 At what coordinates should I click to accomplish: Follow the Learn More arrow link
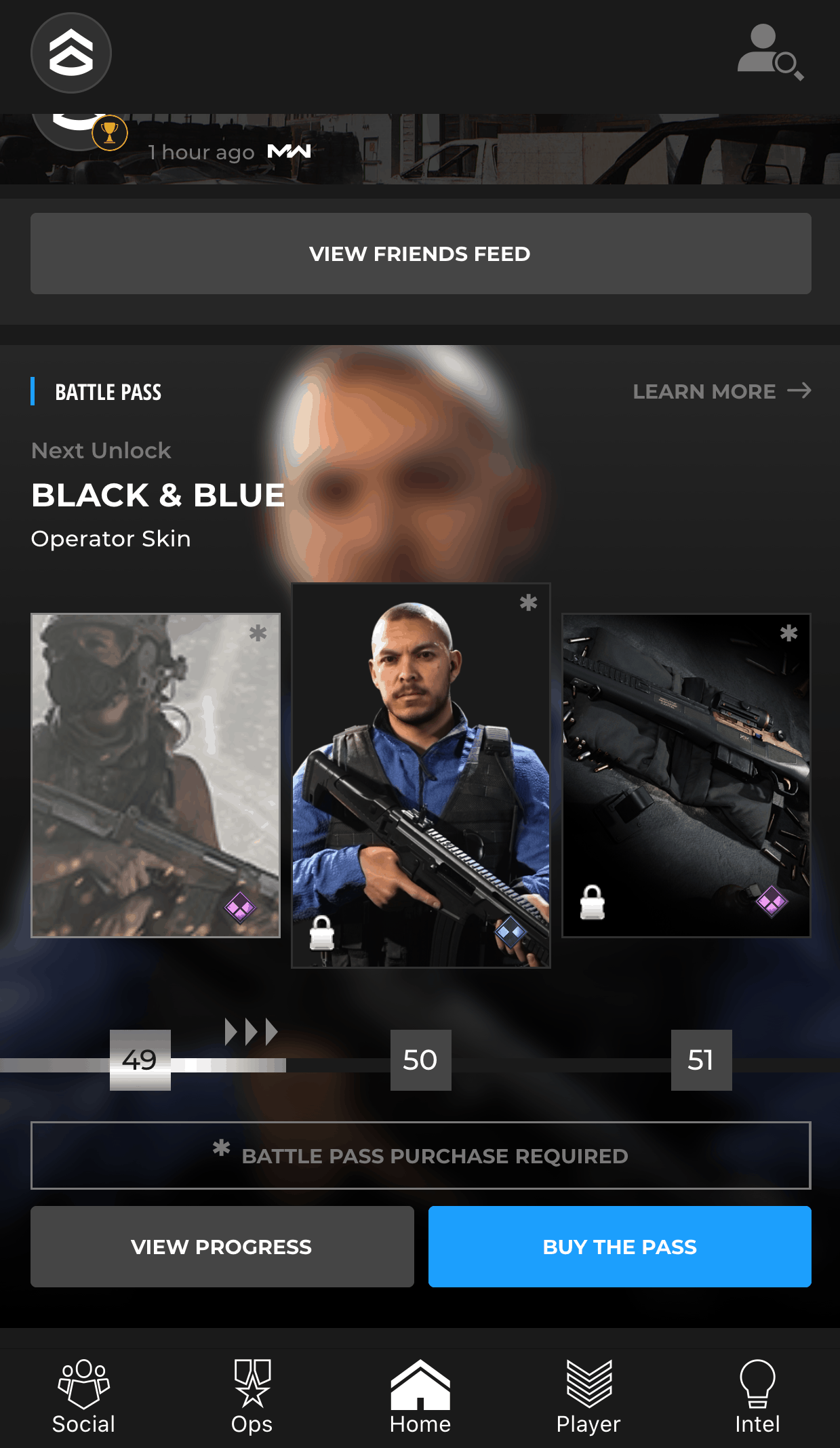[x=722, y=391]
